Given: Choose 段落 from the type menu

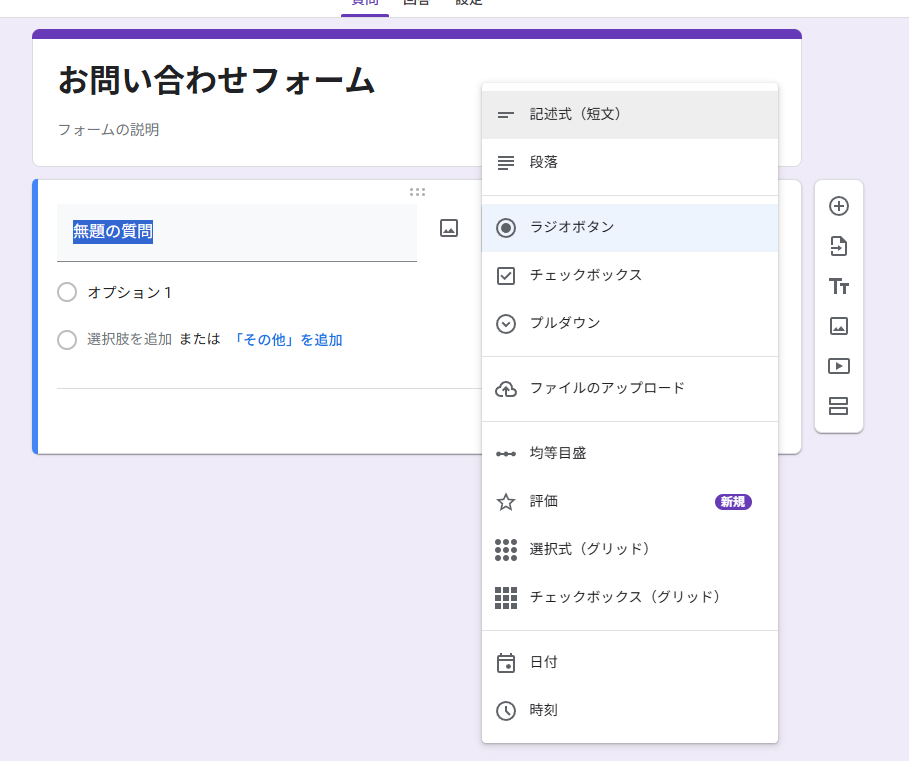Looking at the screenshot, I should coord(630,162).
